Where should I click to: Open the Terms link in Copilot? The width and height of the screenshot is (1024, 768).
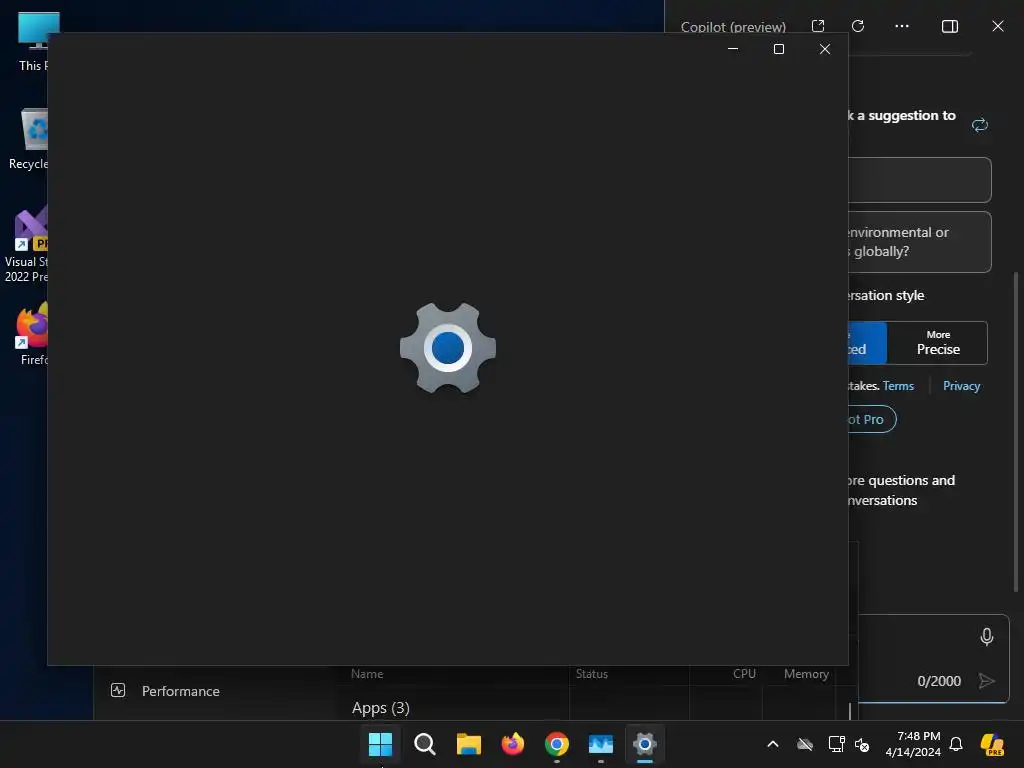tap(898, 386)
